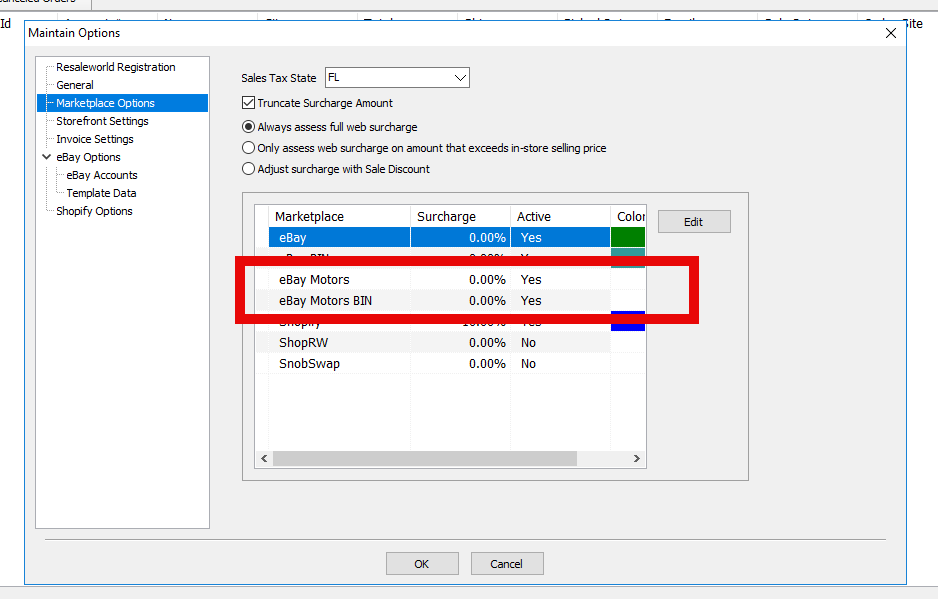The width and height of the screenshot is (938, 599).
Task: Open Template Data tree item
Action: [101, 193]
